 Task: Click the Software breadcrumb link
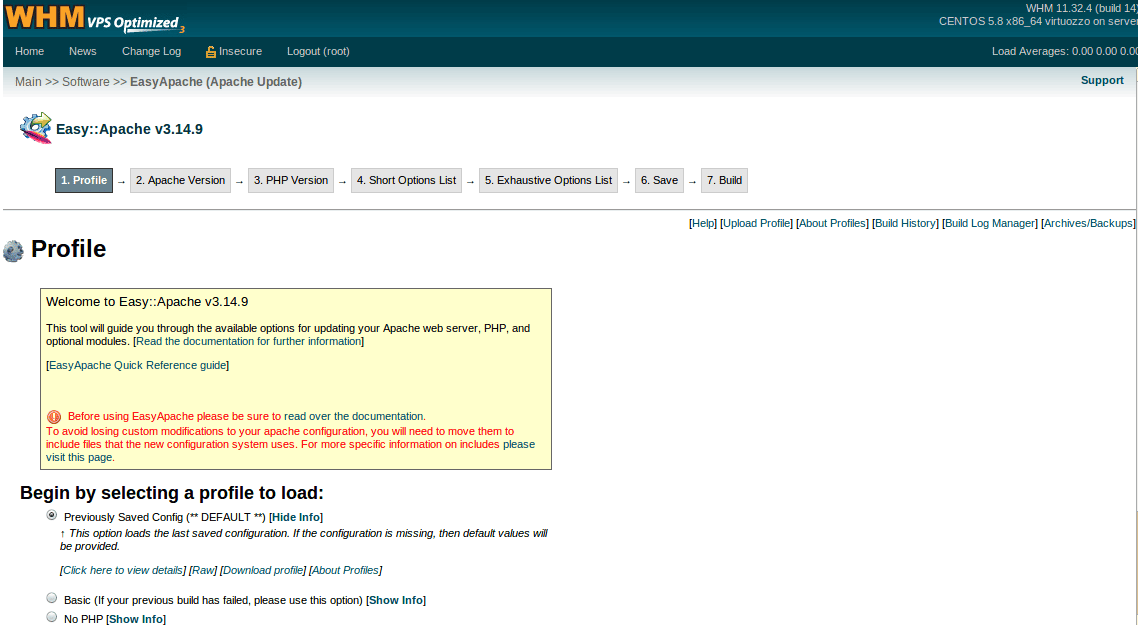(x=86, y=82)
